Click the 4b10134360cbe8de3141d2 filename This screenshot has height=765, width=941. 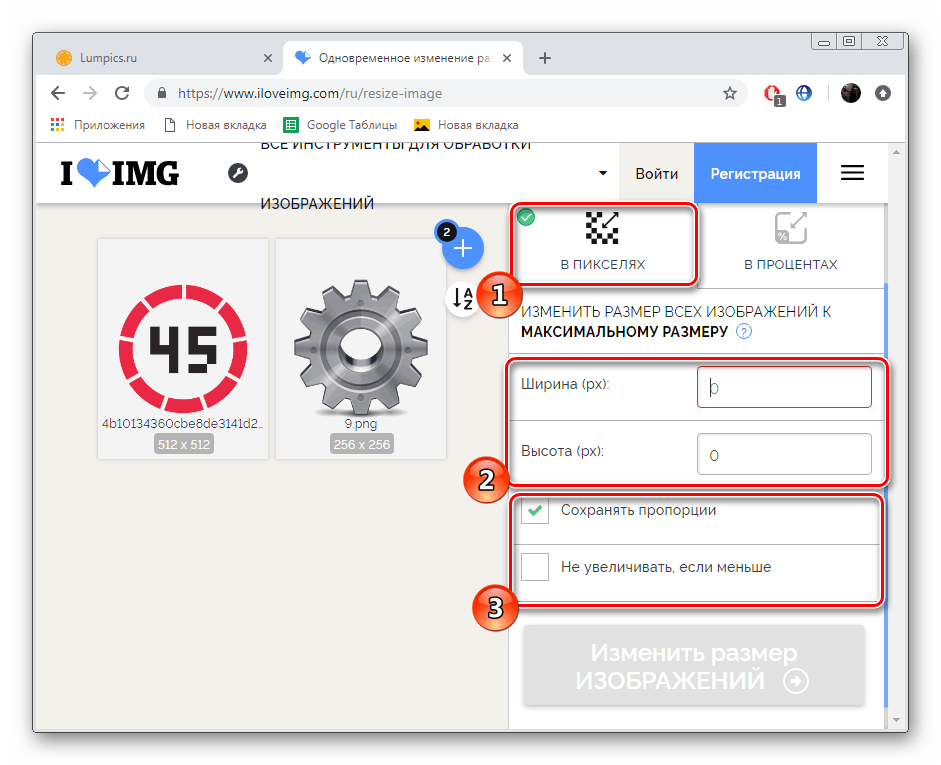pyautogui.click(x=183, y=424)
